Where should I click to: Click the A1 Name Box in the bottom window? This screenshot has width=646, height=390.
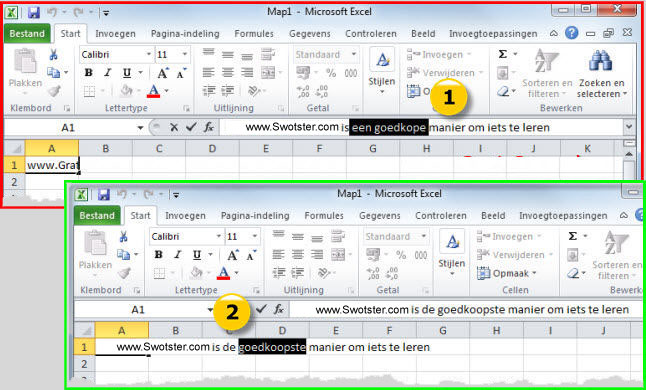pyautogui.click(x=138, y=309)
